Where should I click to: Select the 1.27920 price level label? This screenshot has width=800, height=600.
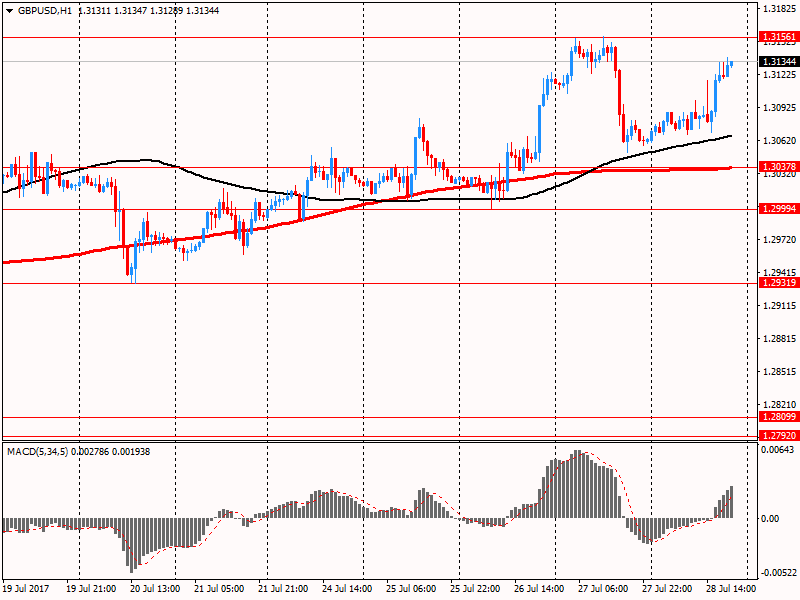[779, 436]
